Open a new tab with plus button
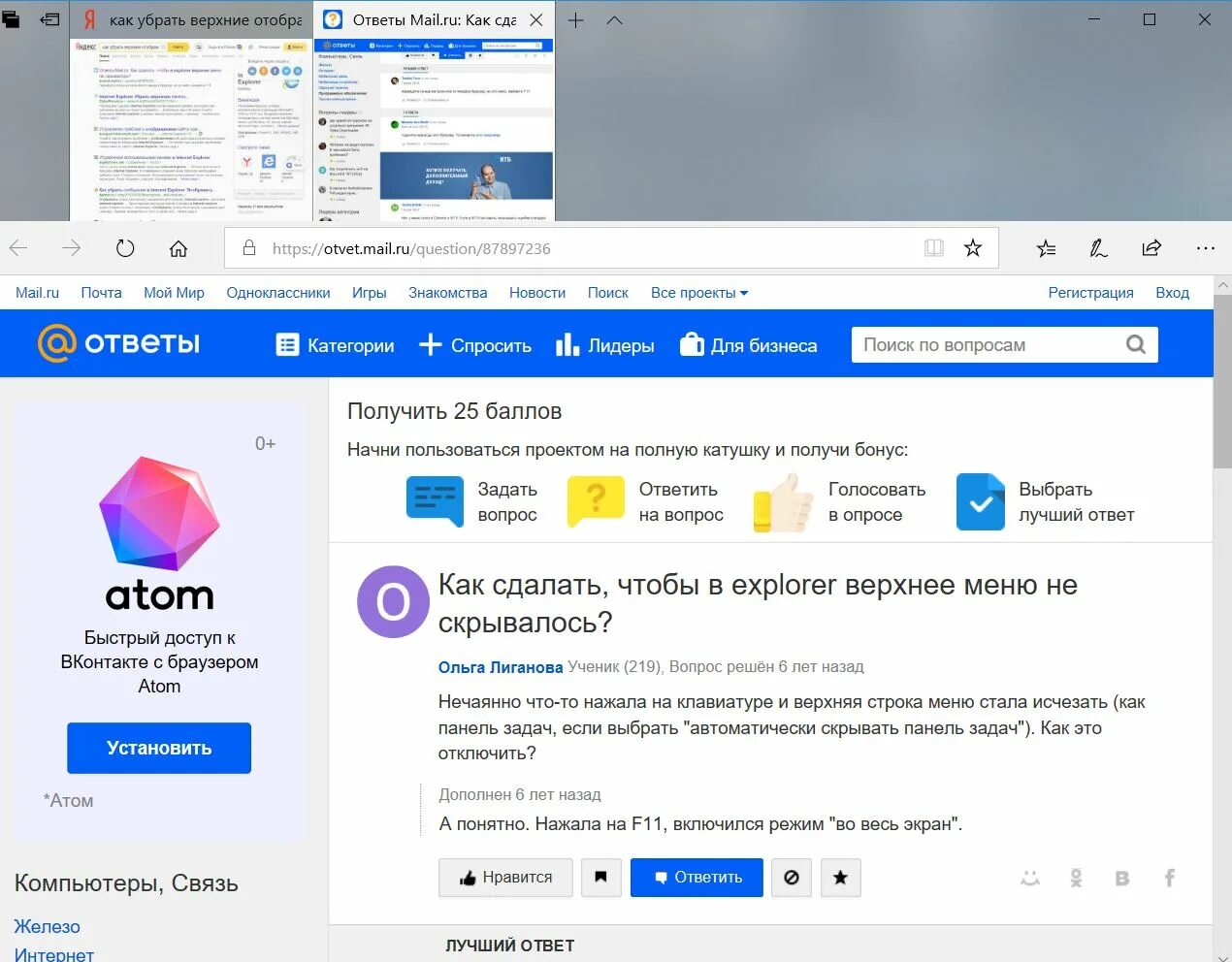1232x962 pixels. point(575,19)
